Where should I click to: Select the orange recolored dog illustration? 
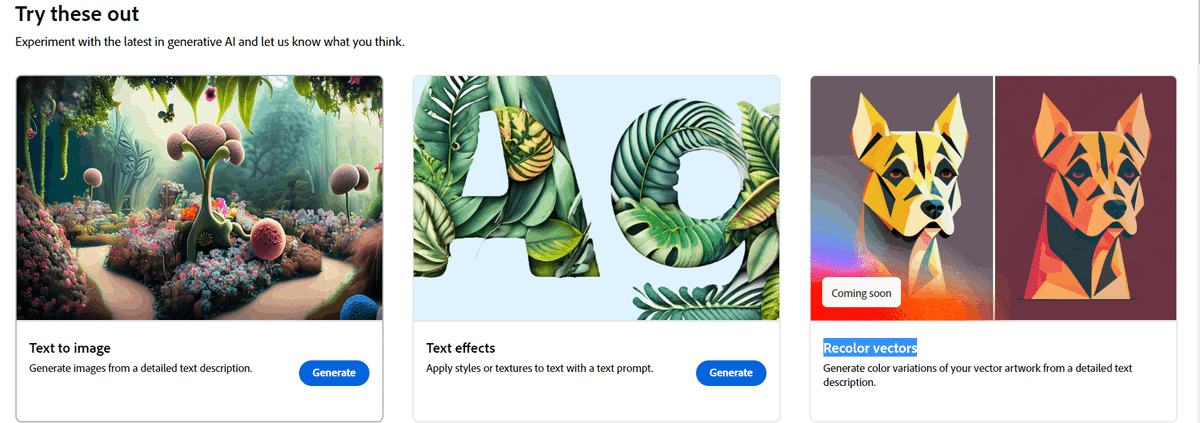pos(1086,198)
